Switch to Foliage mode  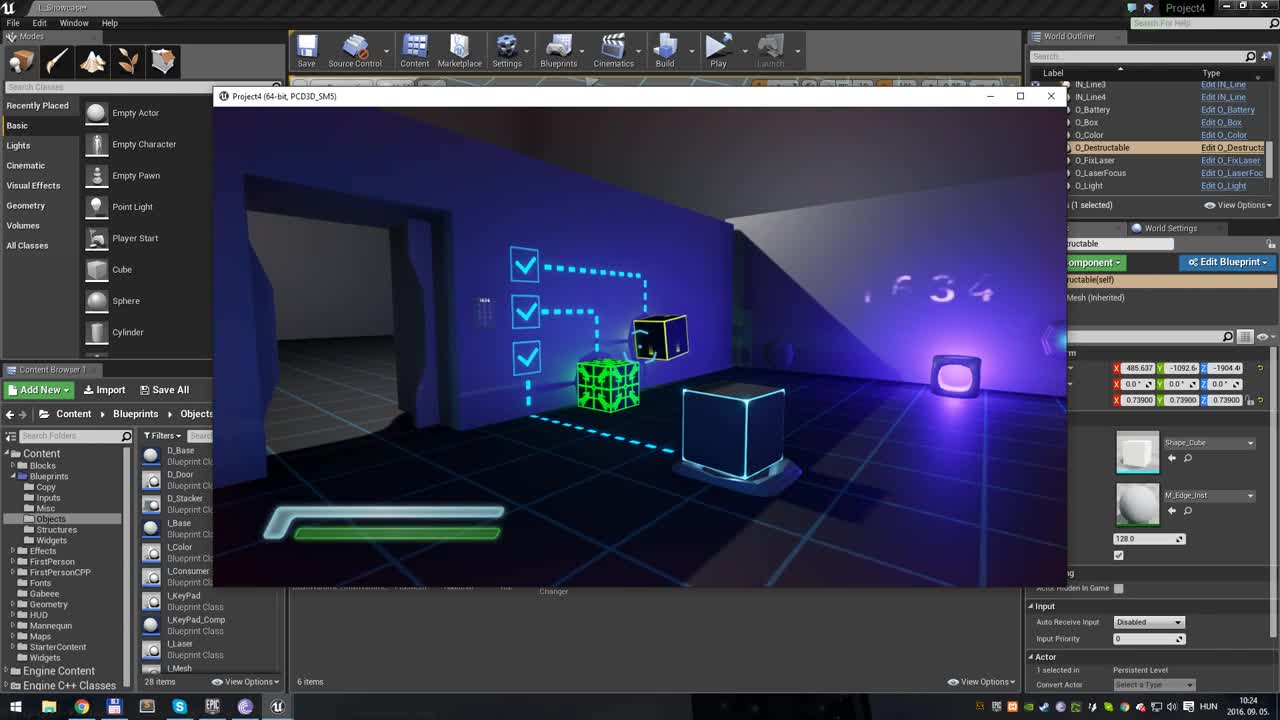128,61
